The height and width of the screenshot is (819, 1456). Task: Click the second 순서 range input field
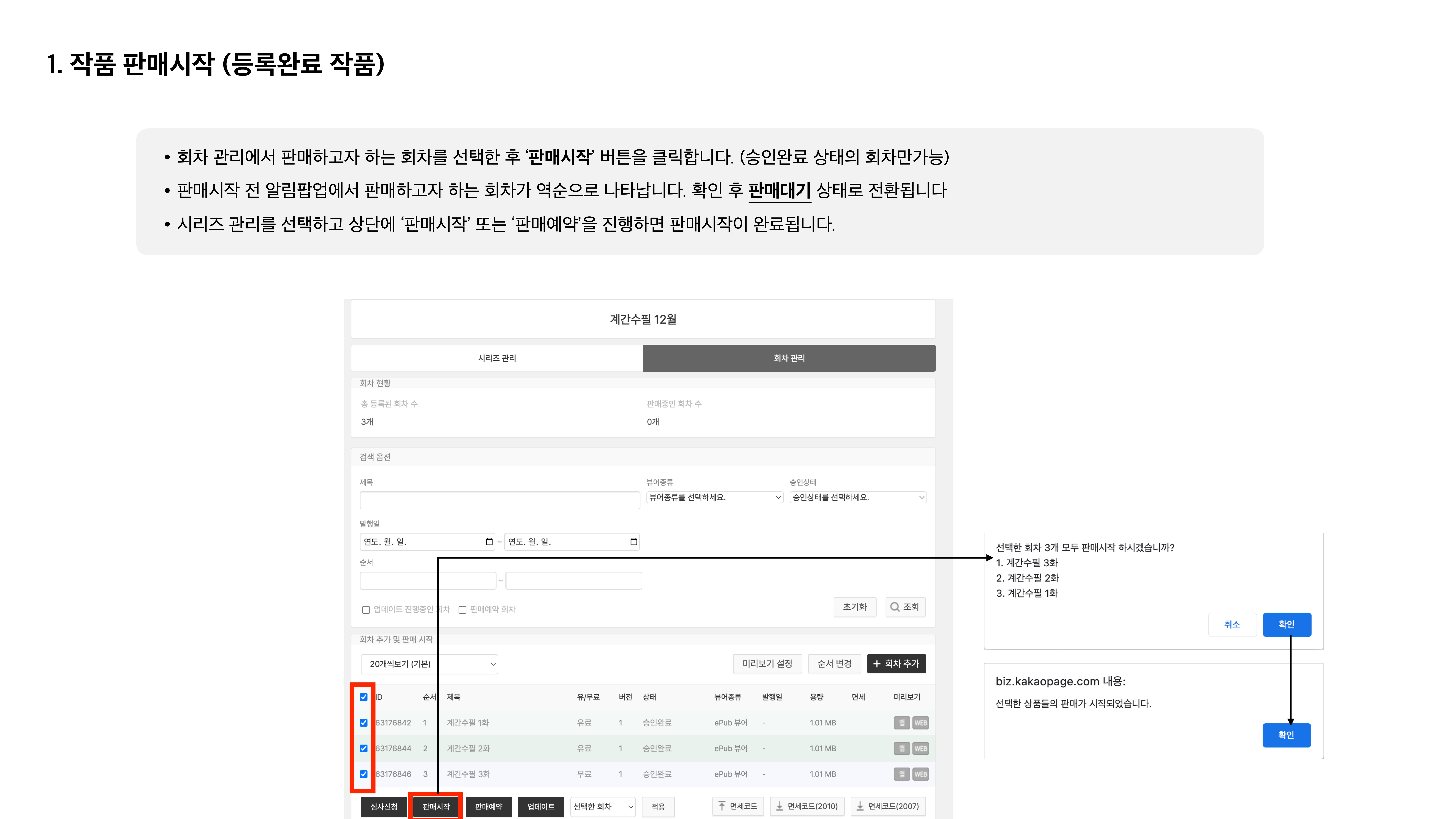click(x=574, y=580)
